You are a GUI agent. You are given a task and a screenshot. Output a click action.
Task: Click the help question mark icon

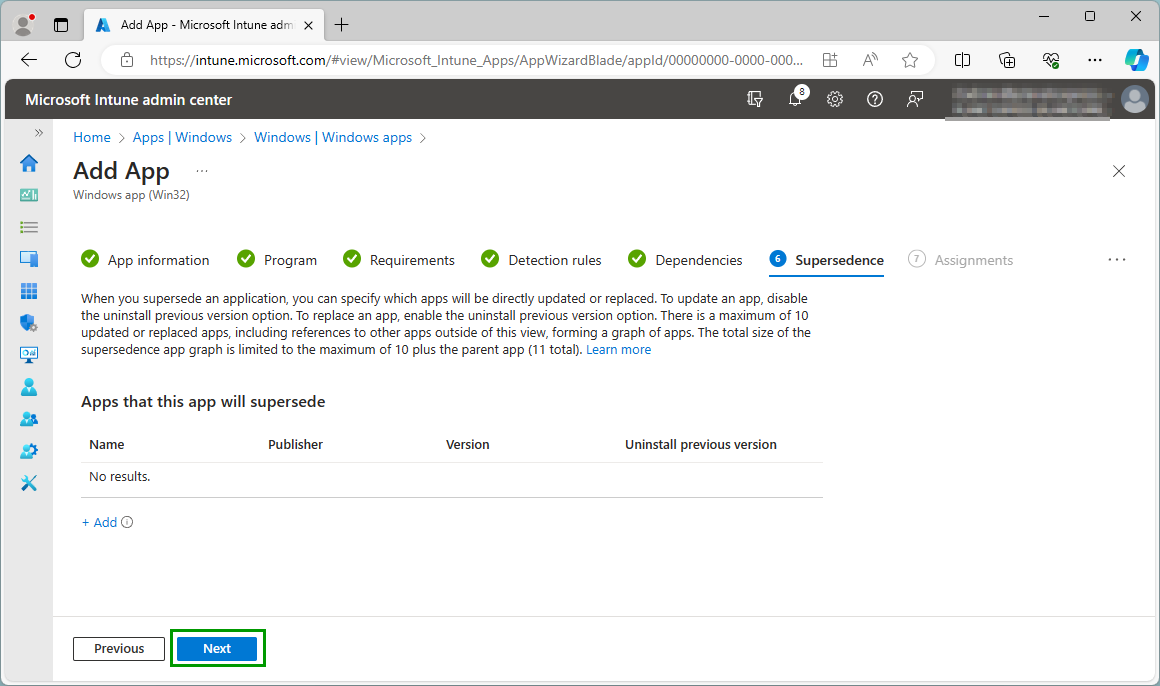875,99
